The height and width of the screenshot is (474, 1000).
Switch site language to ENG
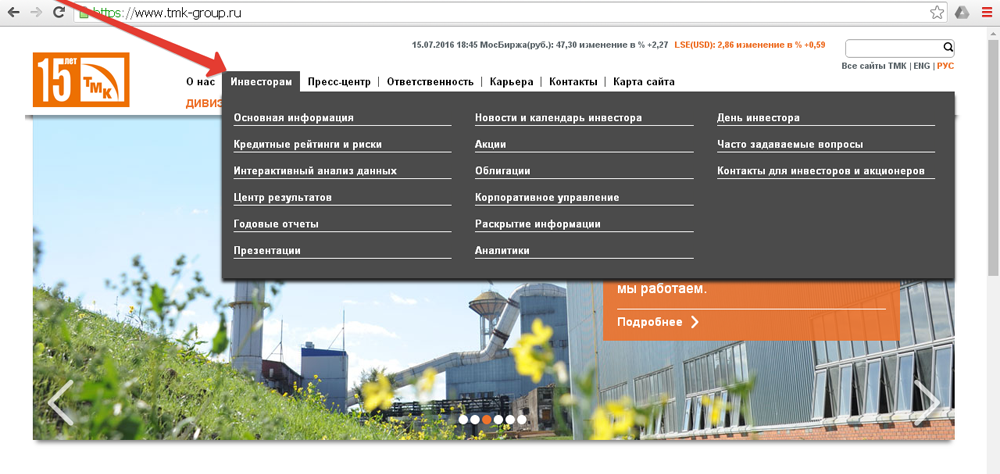pos(921,65)
